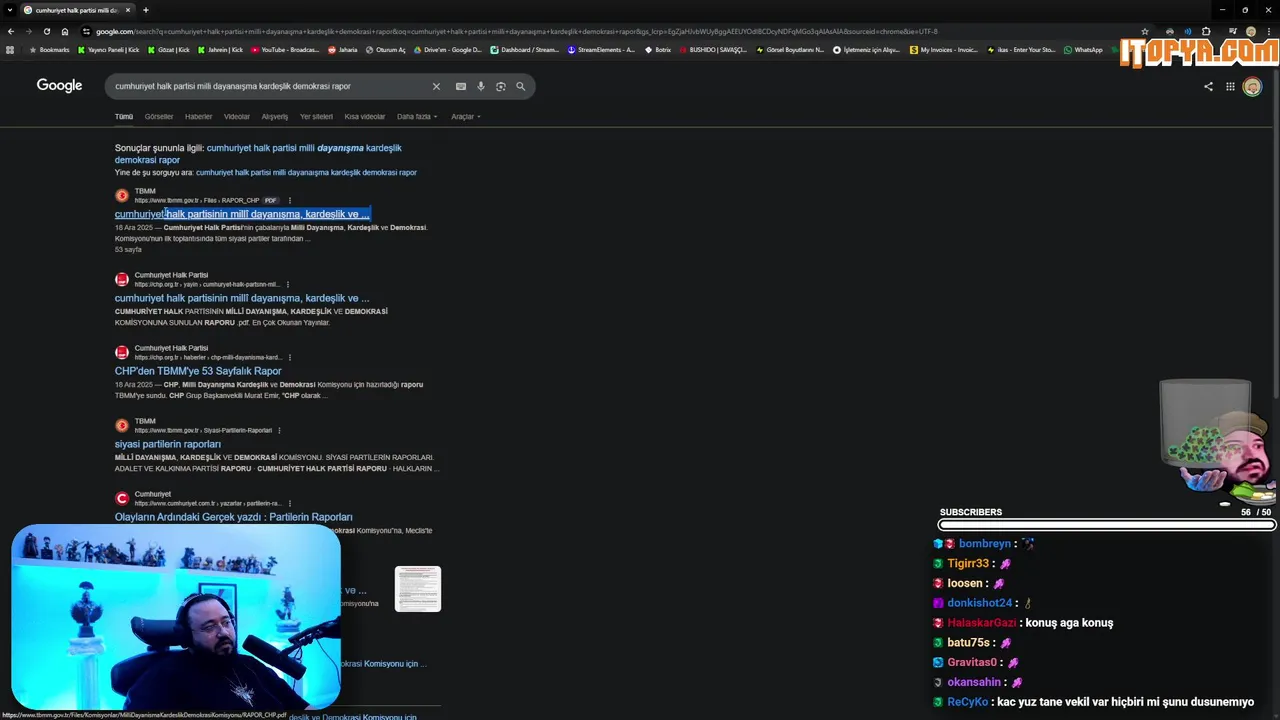Open the apps shortcut in bookmarks bar
This screenshot has height=720, width=1280.
pos(10,49)
